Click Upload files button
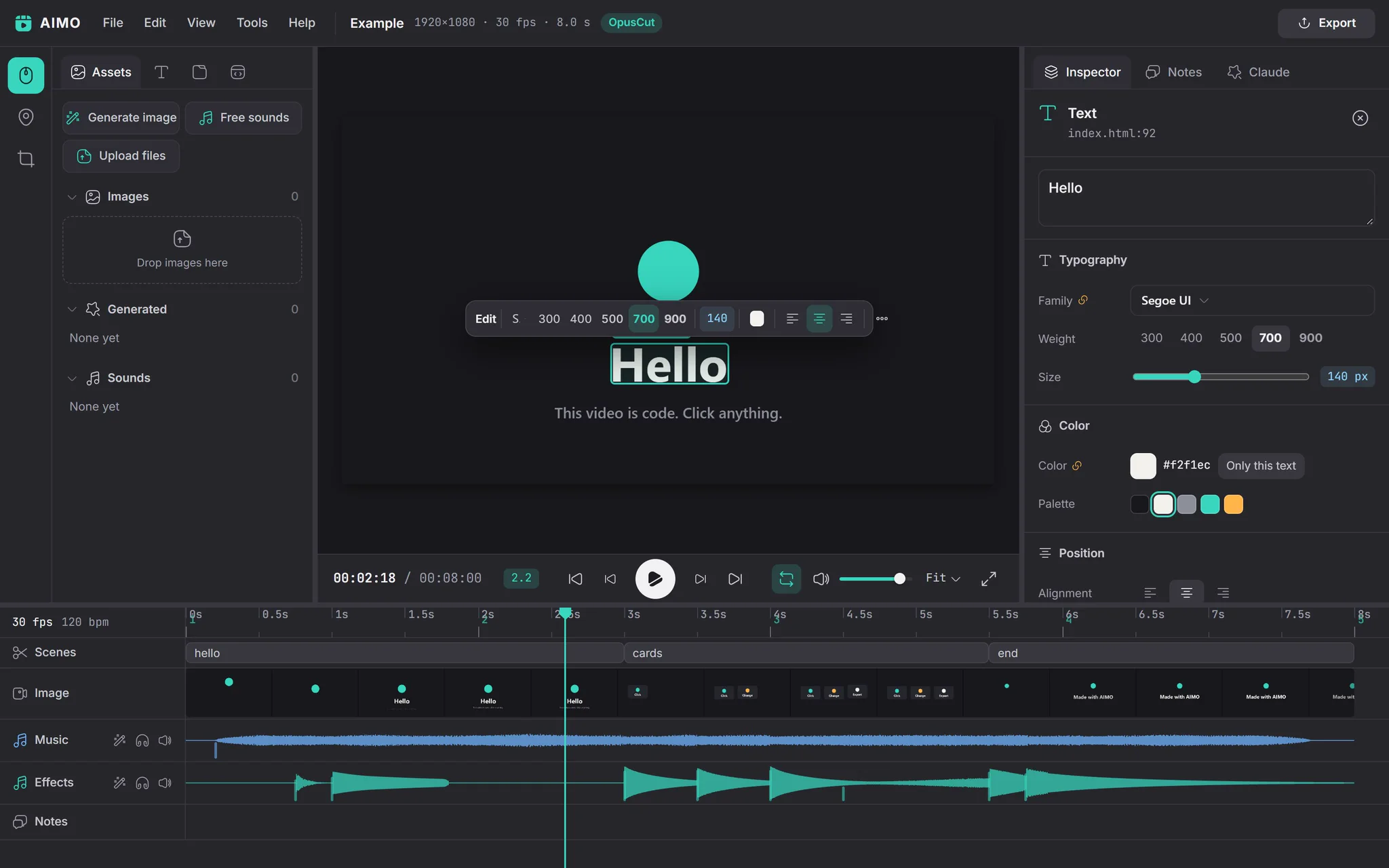 pos(121,156)
